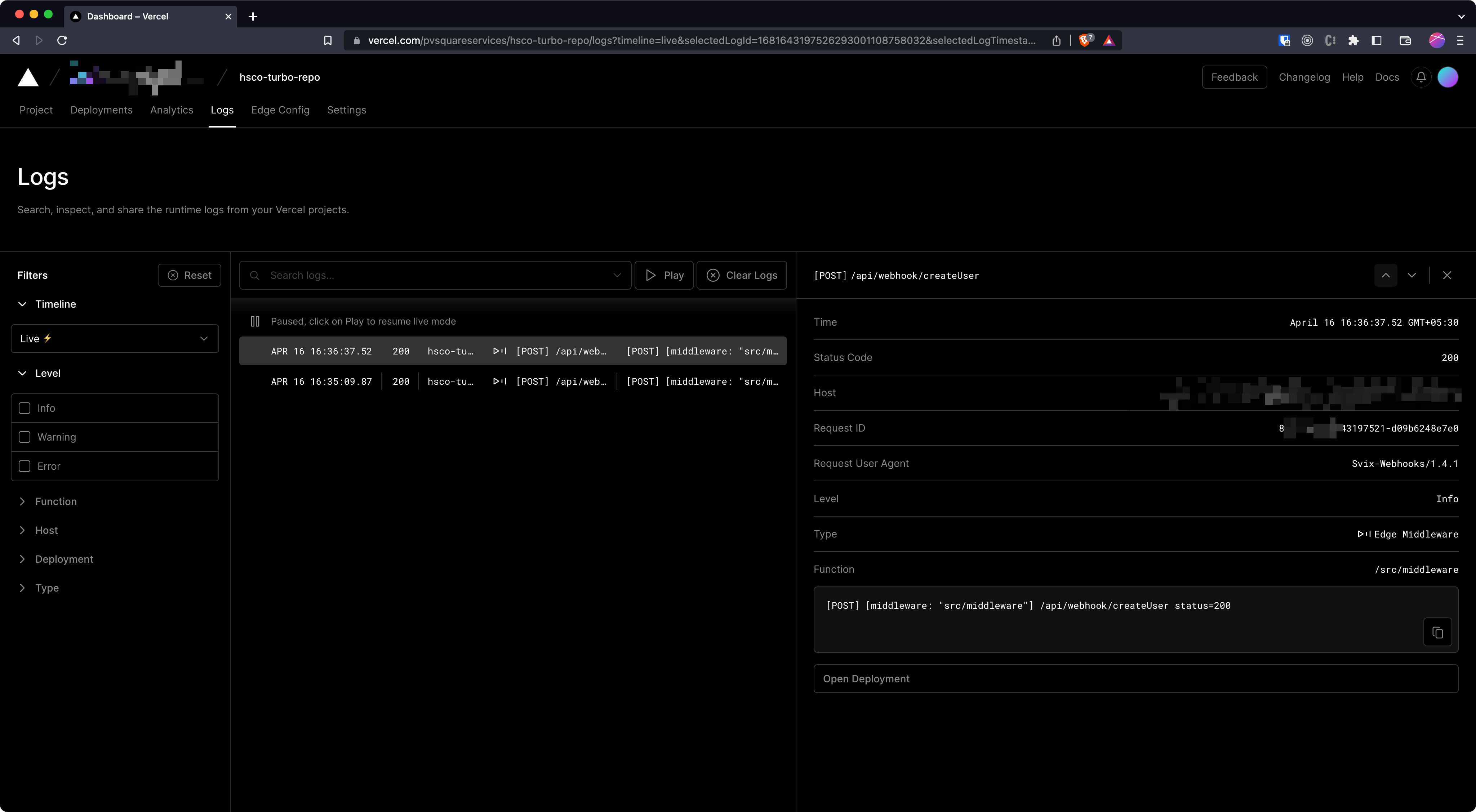The width and height of the screenshot is (1476, 812).
Task: Expand the Function filter section
Action: click(55, 501)
